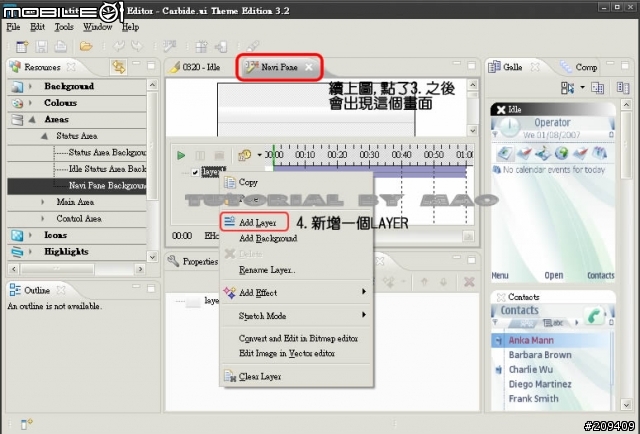640x434 pixels.
Task: Open the Window menu
Action: click(98, 27)
